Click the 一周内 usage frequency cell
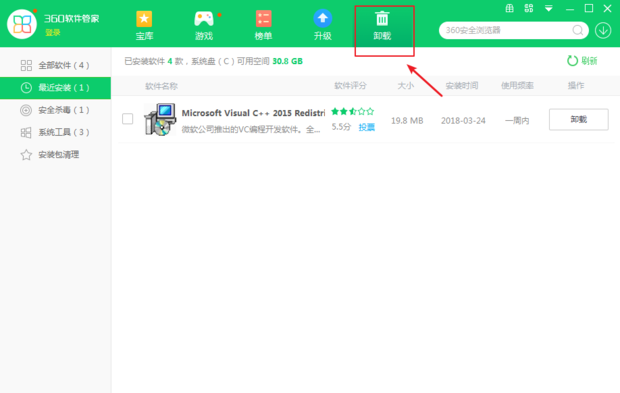620x393 pixels. pos(517,121)
